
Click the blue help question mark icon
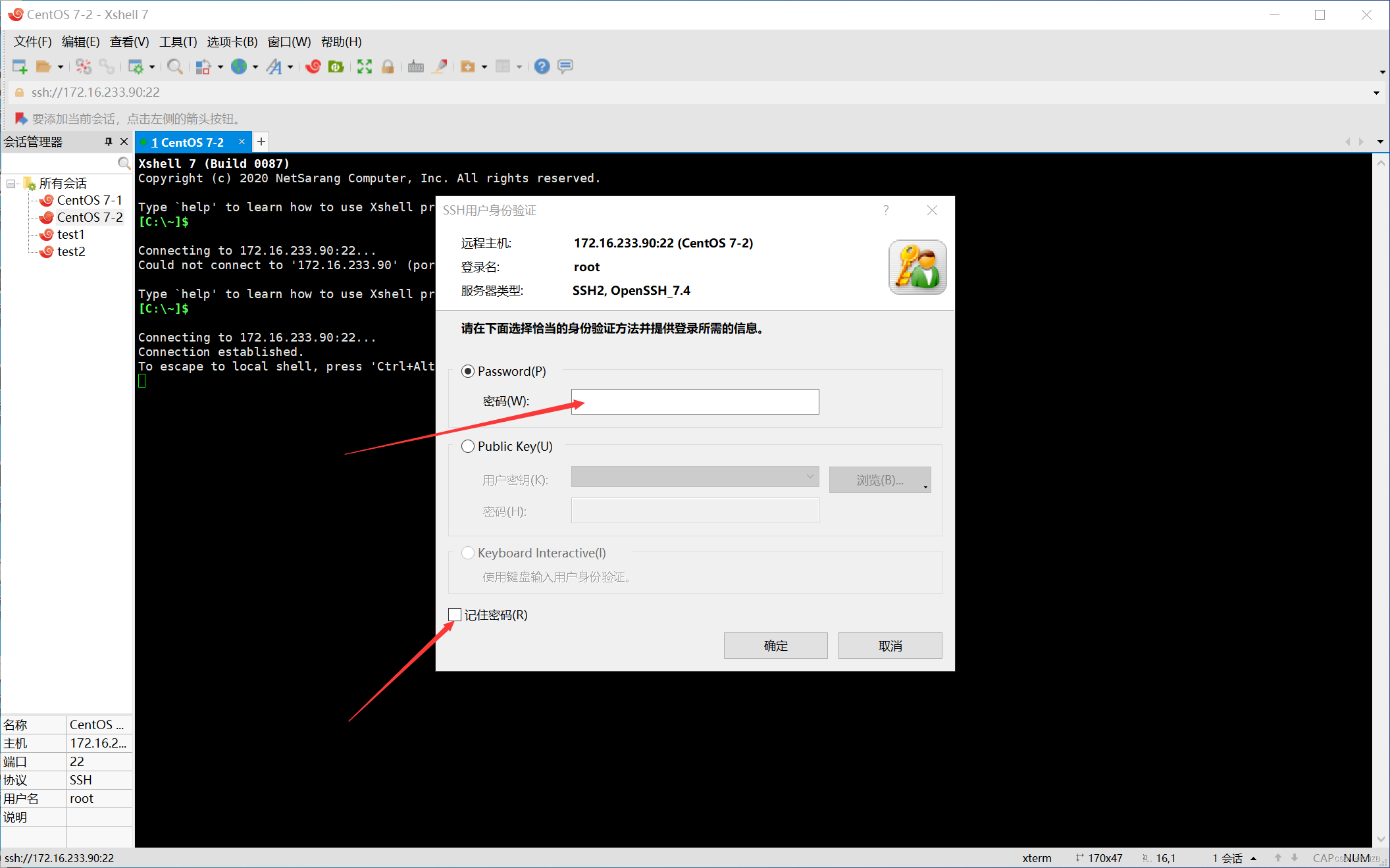point(542,66)
